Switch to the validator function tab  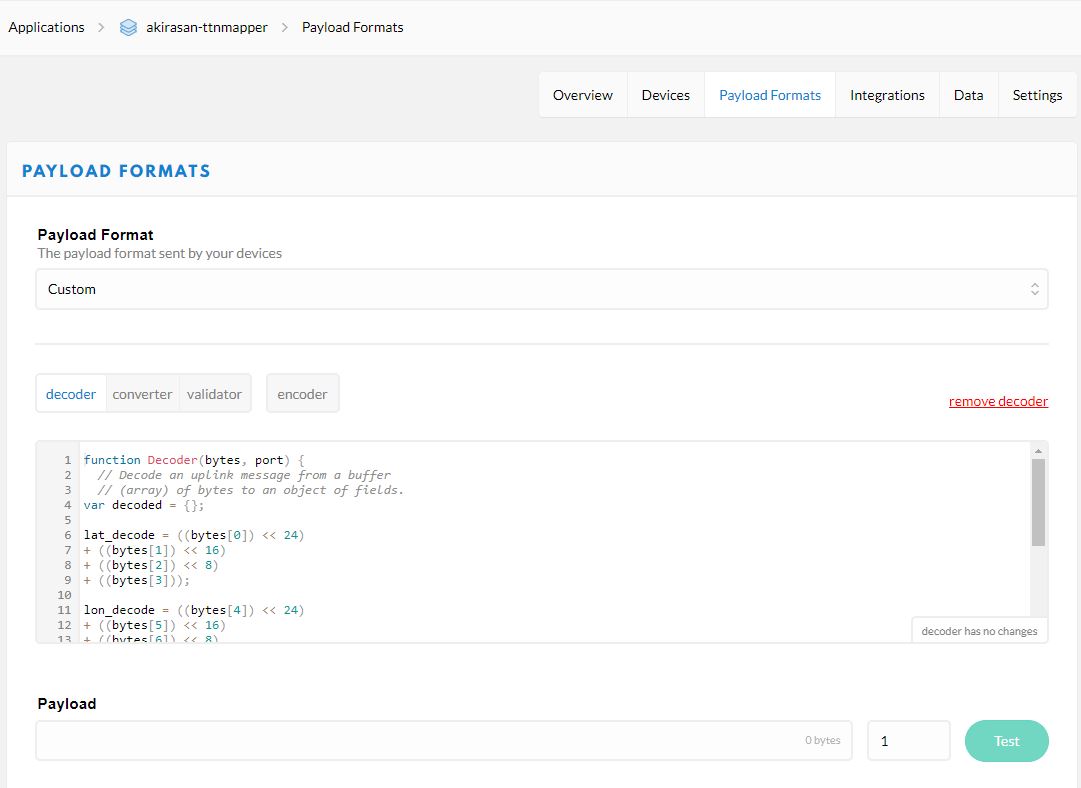[214, 394]
